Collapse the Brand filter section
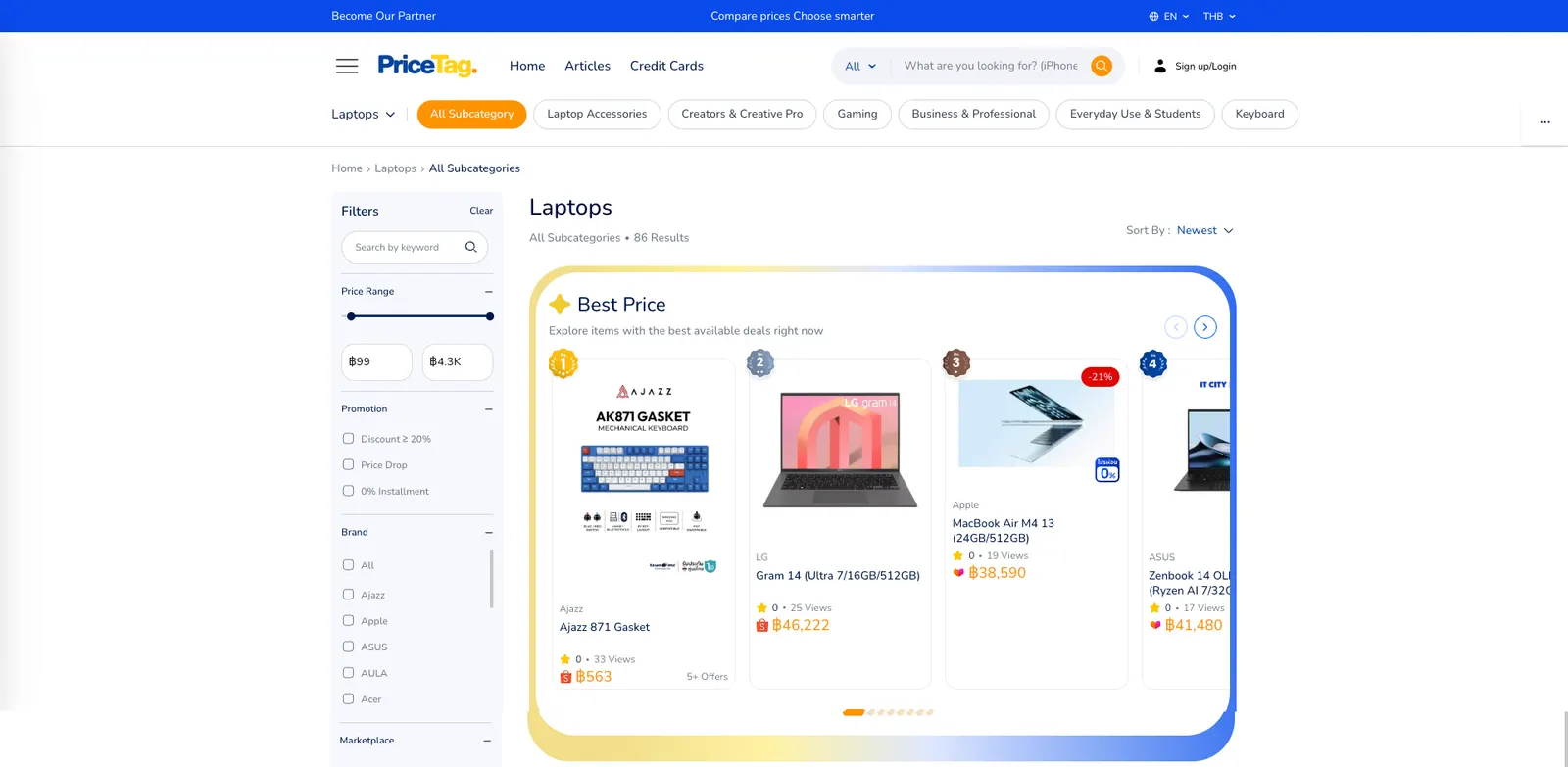The height and width of the screenshot is (767, 1568). click(489, 533)
